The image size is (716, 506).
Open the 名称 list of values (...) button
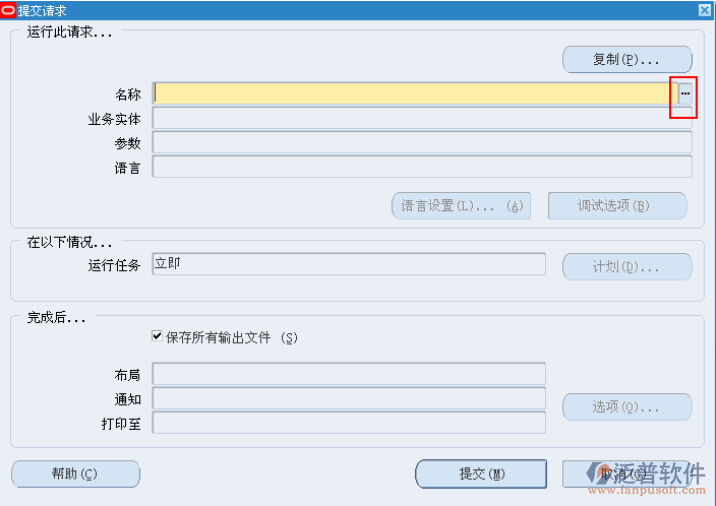tap(685, 93)
